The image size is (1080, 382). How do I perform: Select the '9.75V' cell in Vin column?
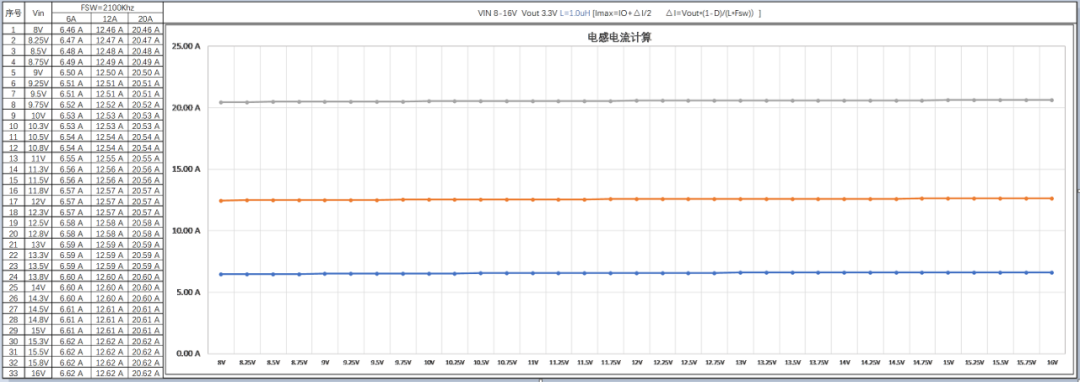(39, 105)
